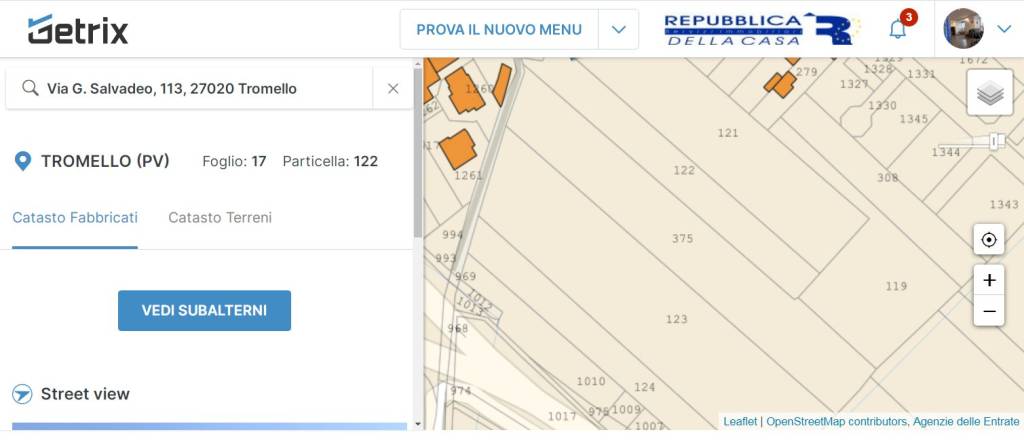1024x445 pixels.
Task: Open the user profile avatar
Action: coord(963,29)
